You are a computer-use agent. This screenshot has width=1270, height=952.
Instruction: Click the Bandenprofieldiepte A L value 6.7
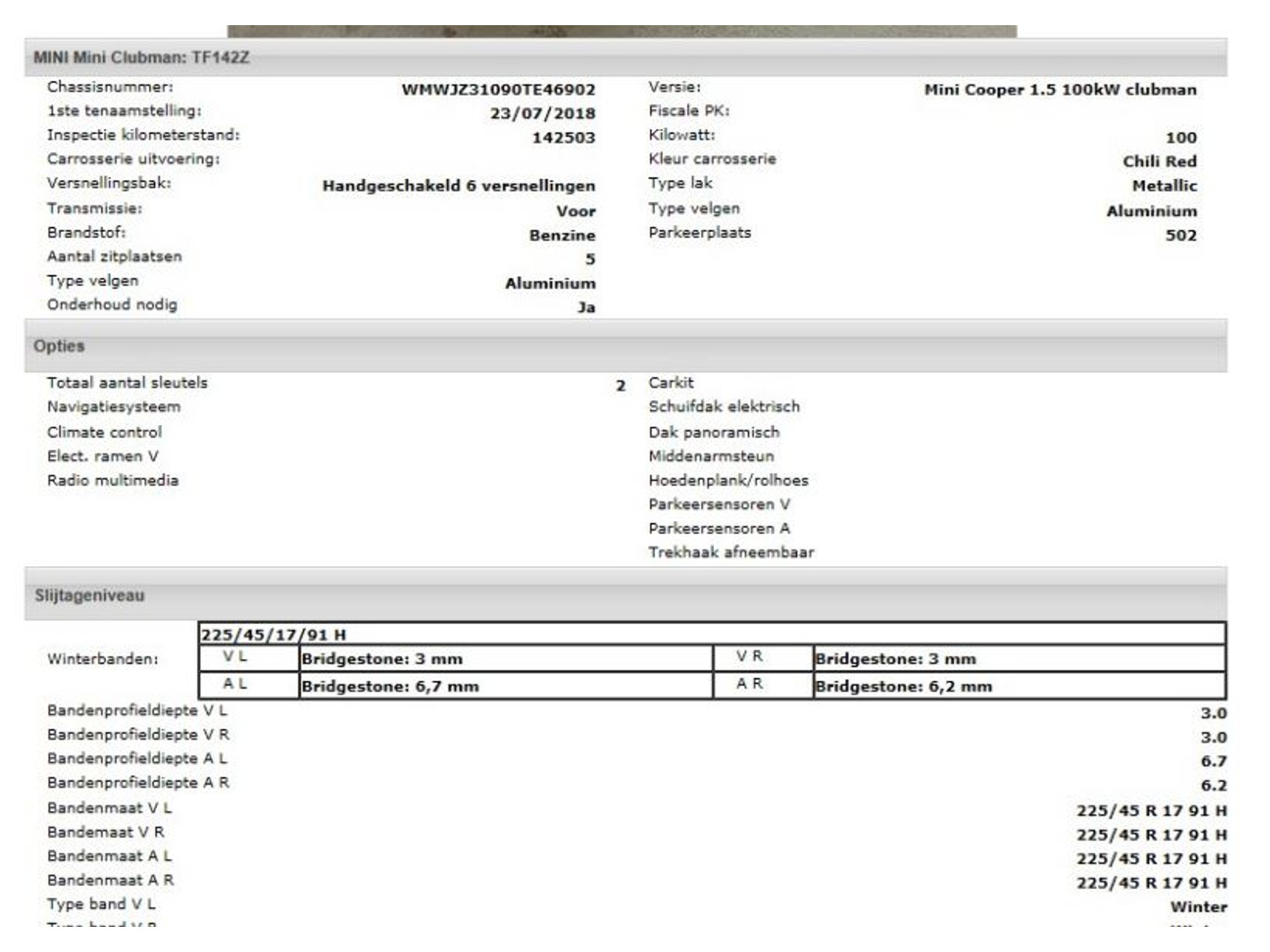(x=1214, y=762)
